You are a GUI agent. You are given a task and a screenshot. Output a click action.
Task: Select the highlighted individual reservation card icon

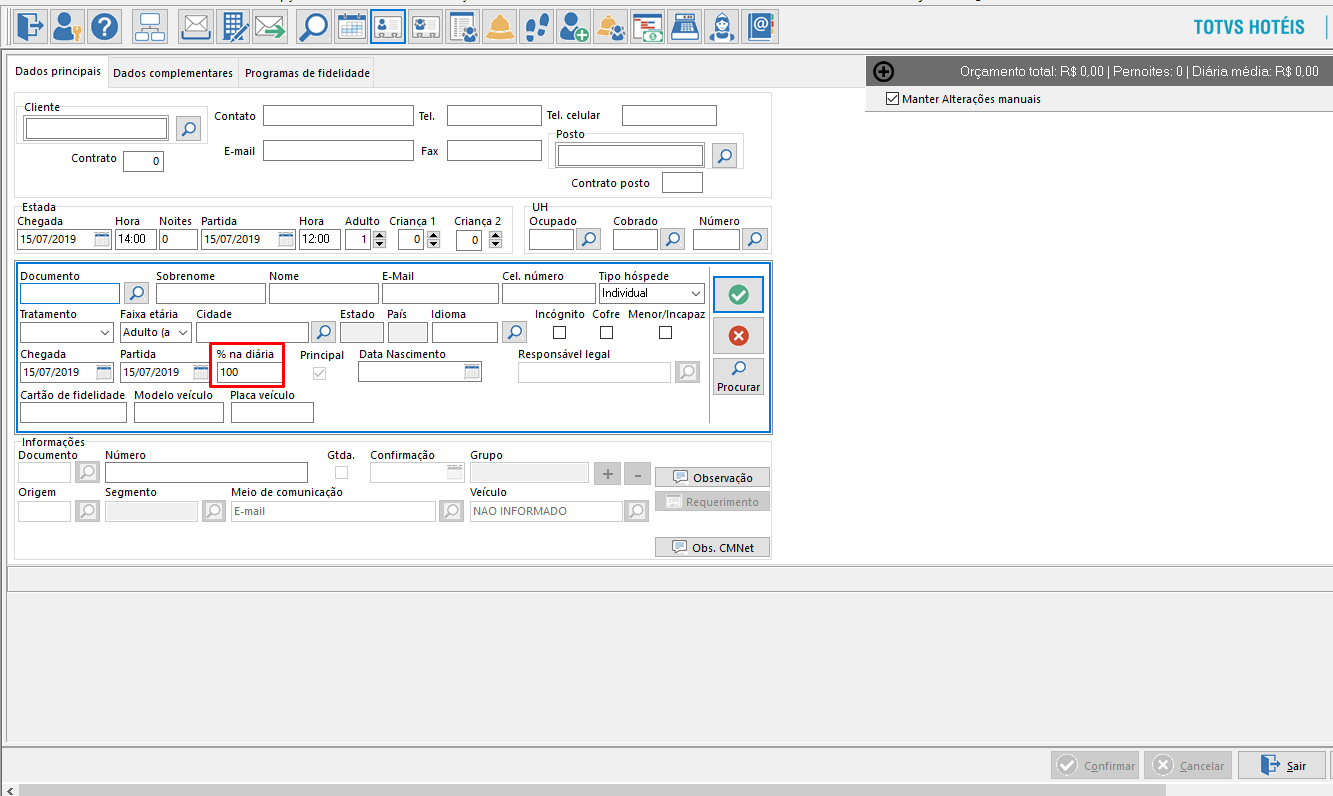point(388,26)
